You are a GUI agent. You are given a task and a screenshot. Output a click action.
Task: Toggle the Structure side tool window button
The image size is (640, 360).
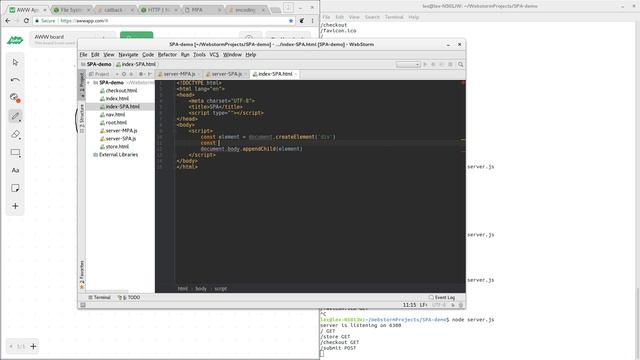coord(82,118)
